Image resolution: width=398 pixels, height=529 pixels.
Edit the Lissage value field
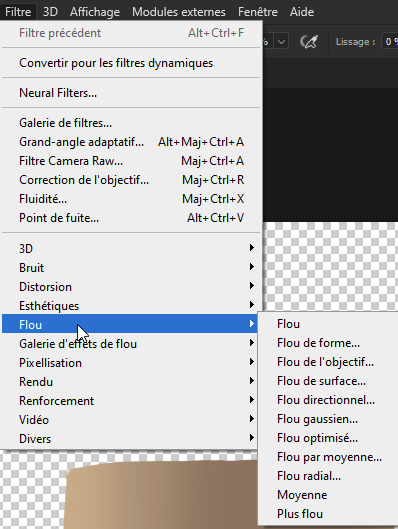(390, 42)
